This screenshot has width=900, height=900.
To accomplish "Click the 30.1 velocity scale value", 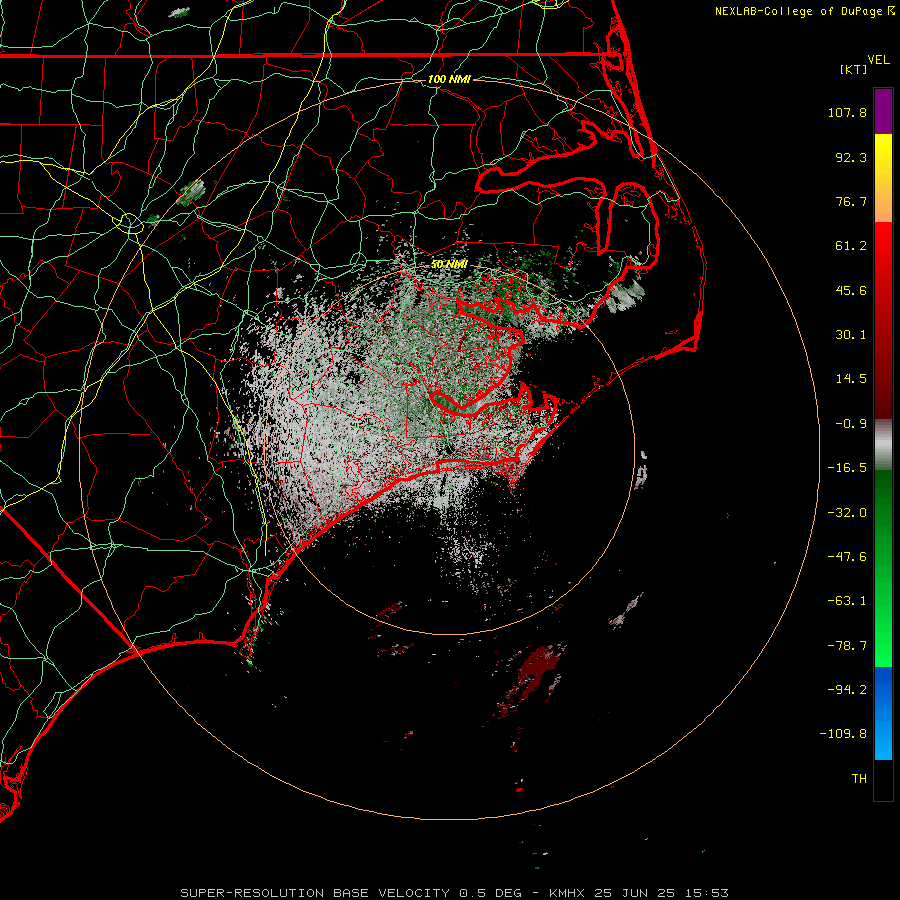I will tap(851, 335).
